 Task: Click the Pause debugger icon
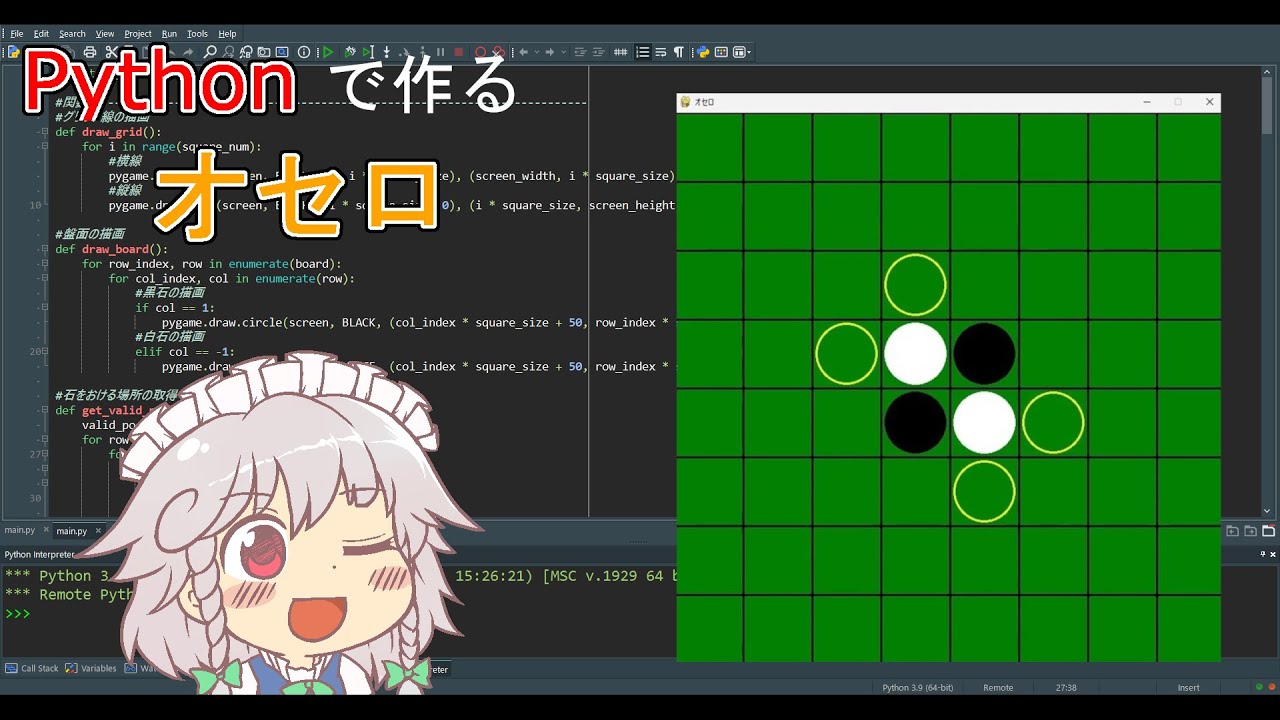[441, 52]
